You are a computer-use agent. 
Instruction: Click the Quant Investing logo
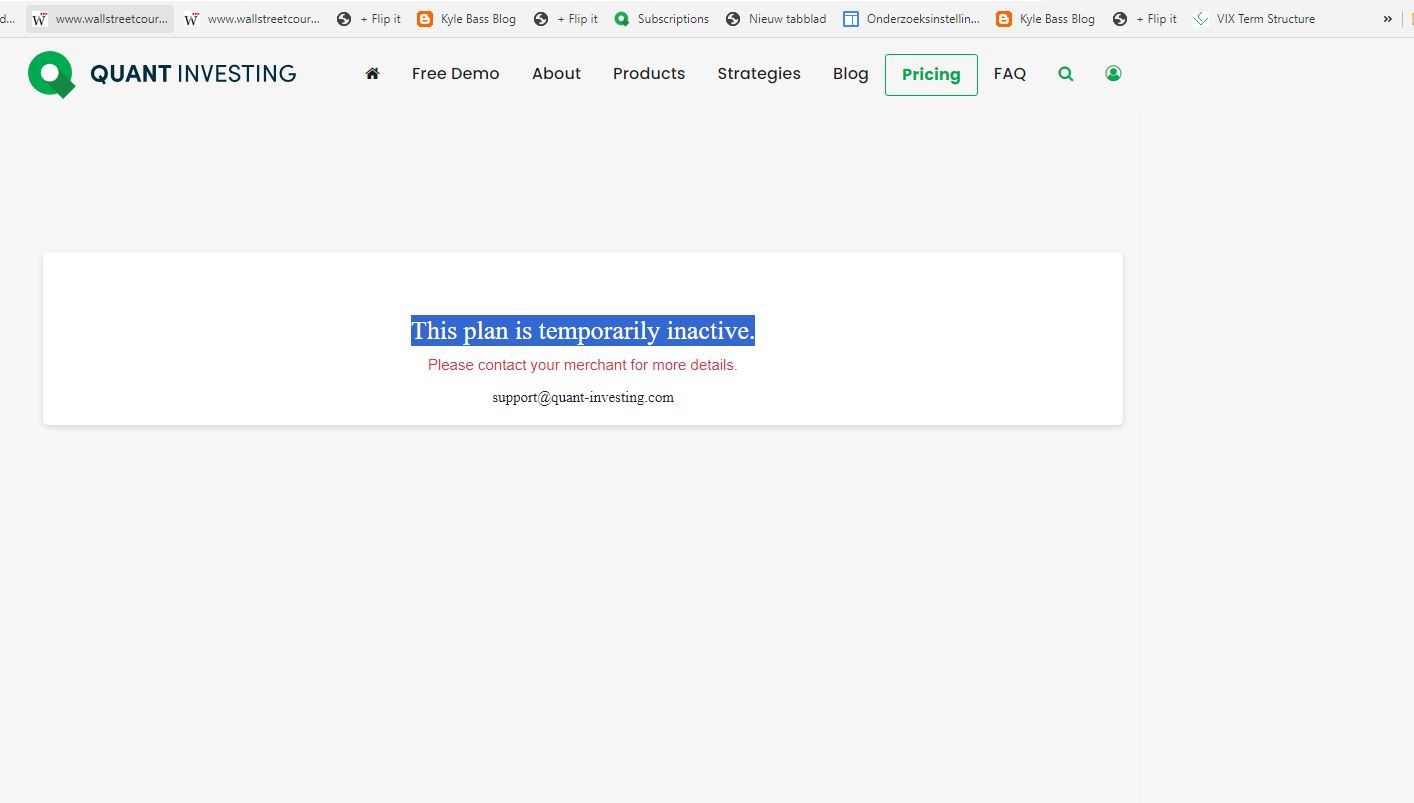coord(162,74)
